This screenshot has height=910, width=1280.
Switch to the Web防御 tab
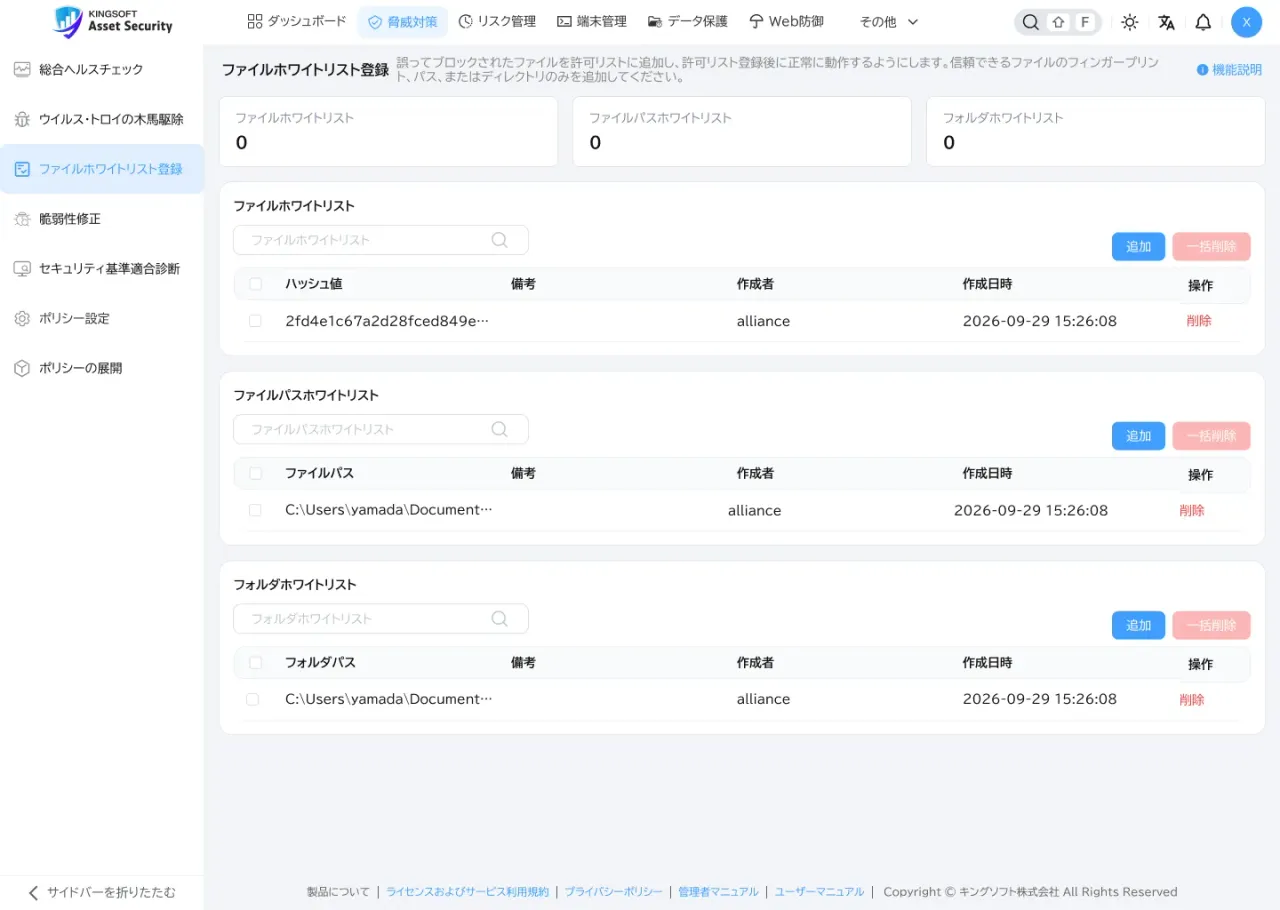(786, 21)
